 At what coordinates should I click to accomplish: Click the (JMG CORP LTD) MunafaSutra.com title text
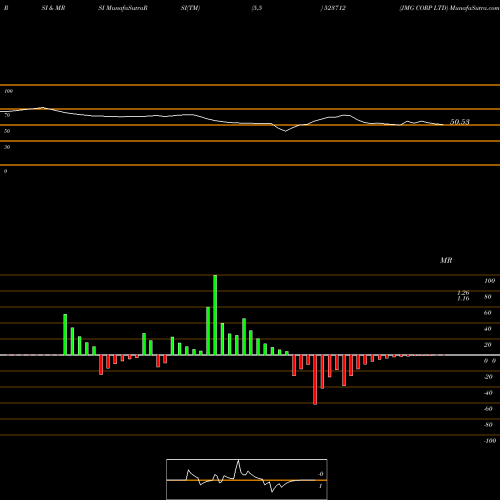tap(449, 8)
